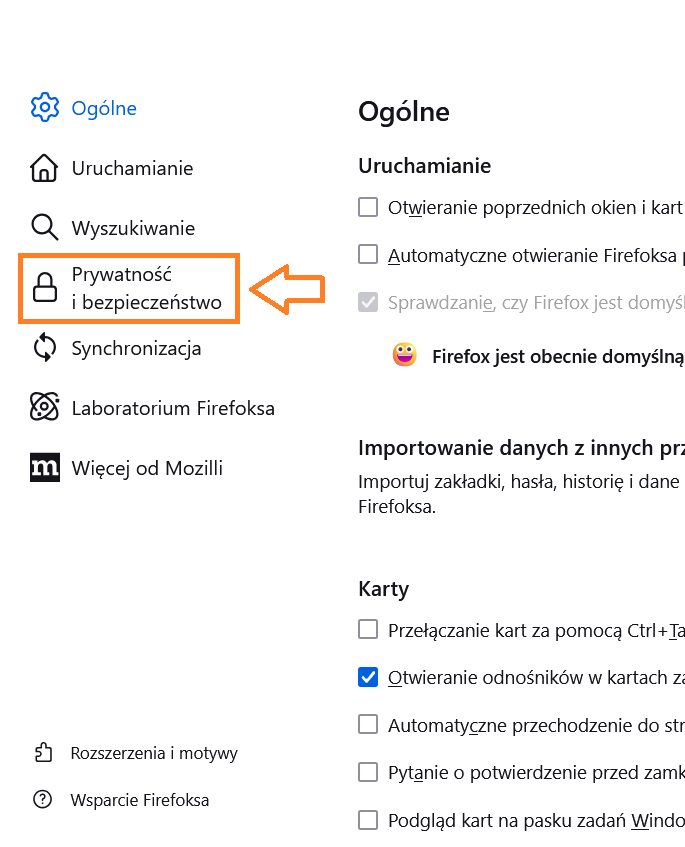Enable Przełączanie kart za pomocą Ctrl+Tab

(x=368, y=630)
